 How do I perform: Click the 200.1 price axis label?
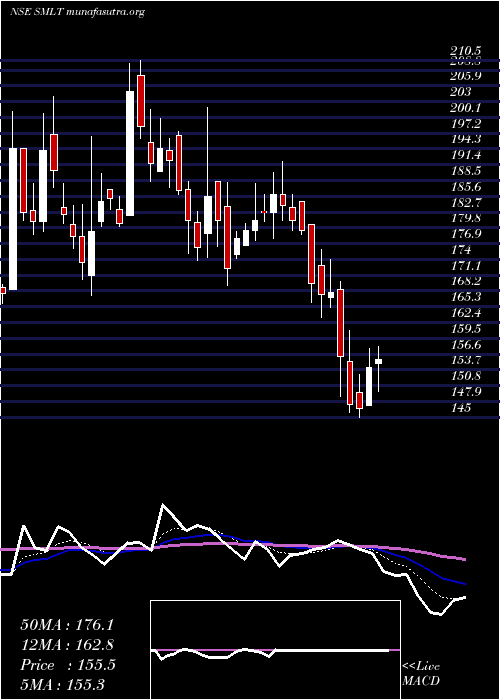466,108
